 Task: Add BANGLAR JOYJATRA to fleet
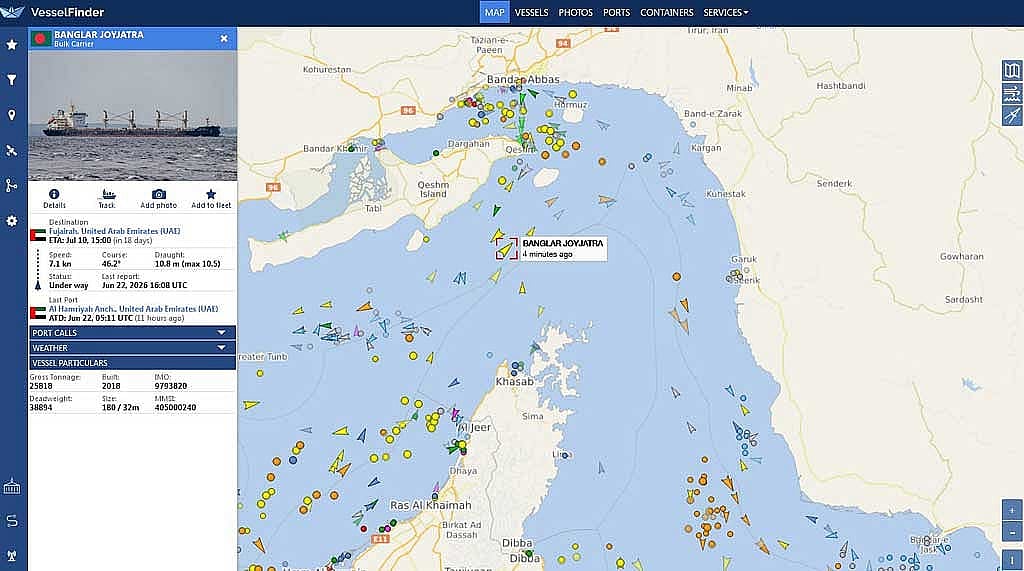211,199
